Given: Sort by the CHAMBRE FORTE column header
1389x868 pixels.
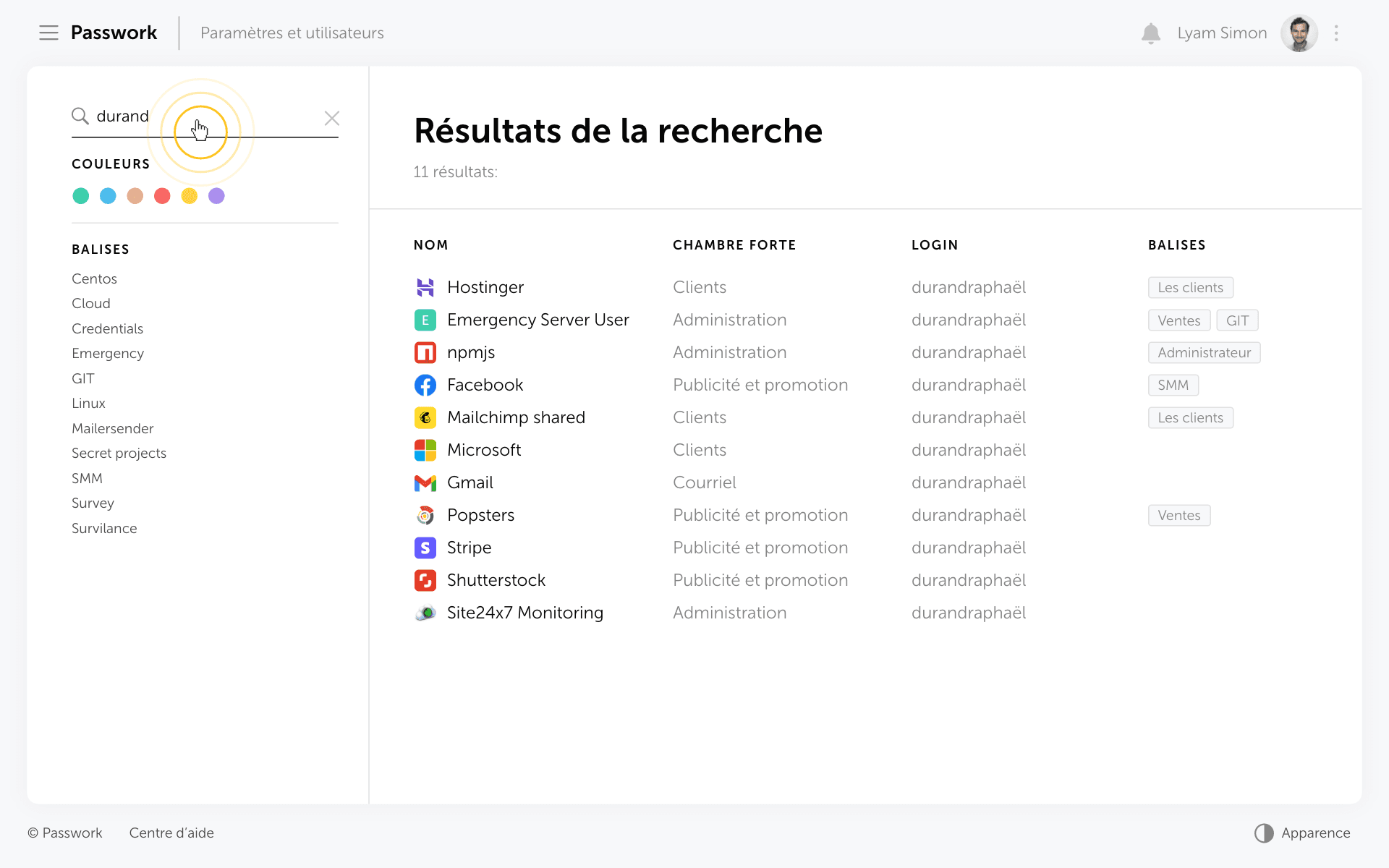Looking at the screenshot, I should [x=734, y=245].
